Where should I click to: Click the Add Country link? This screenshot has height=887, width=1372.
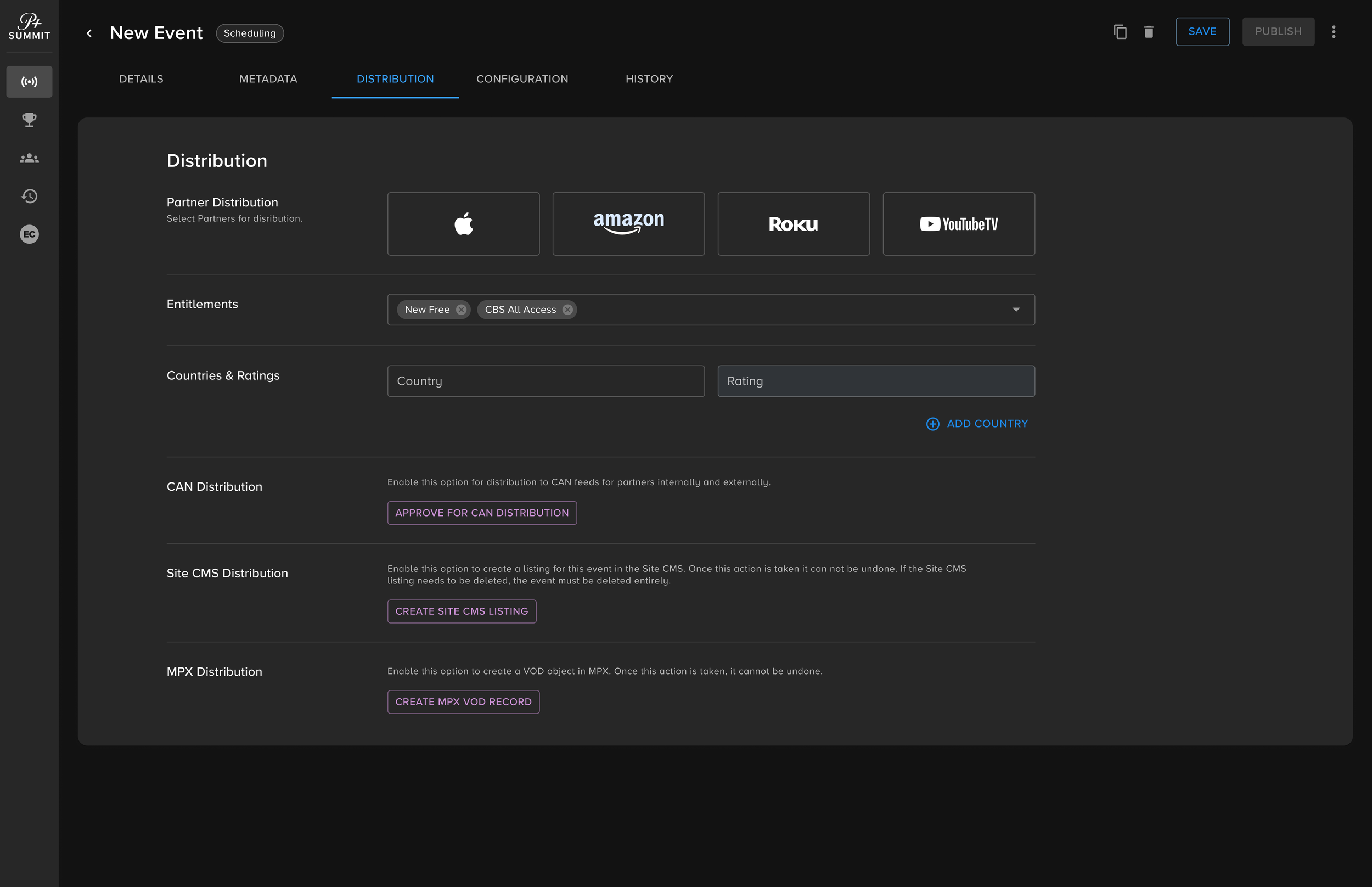pos(977,424)
